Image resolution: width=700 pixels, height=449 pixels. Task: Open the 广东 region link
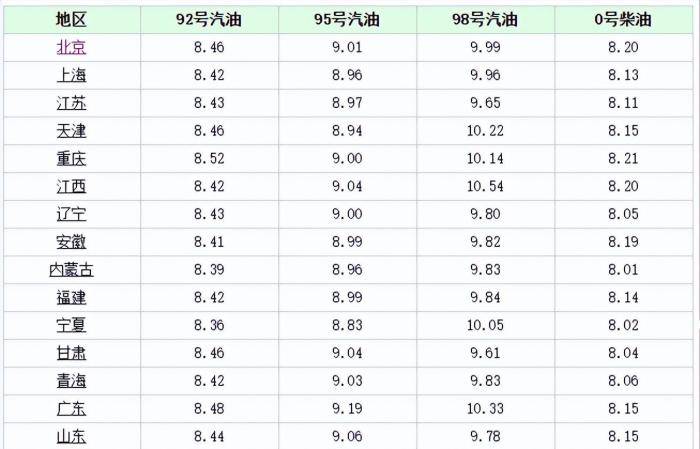[71, 408]
